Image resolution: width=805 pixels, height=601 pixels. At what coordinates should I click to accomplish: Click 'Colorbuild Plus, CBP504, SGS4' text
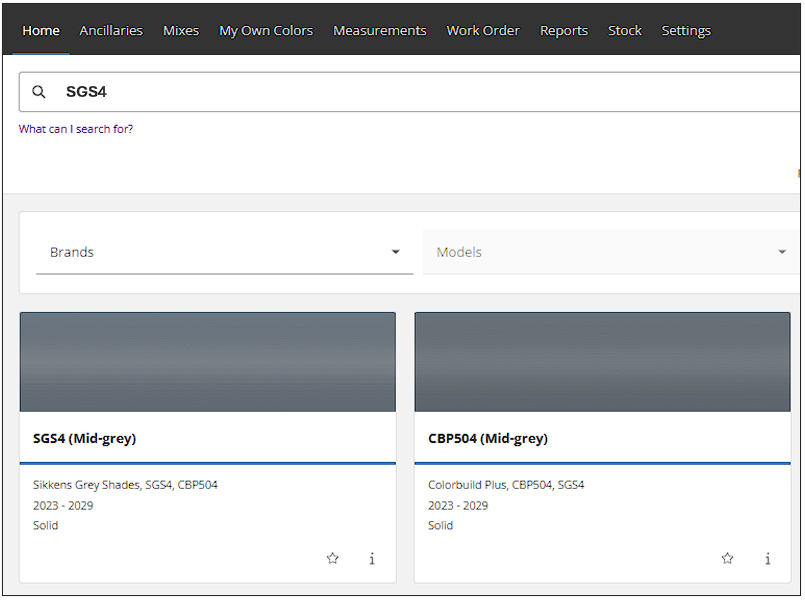pyautogui.click(x=506, y=485)
